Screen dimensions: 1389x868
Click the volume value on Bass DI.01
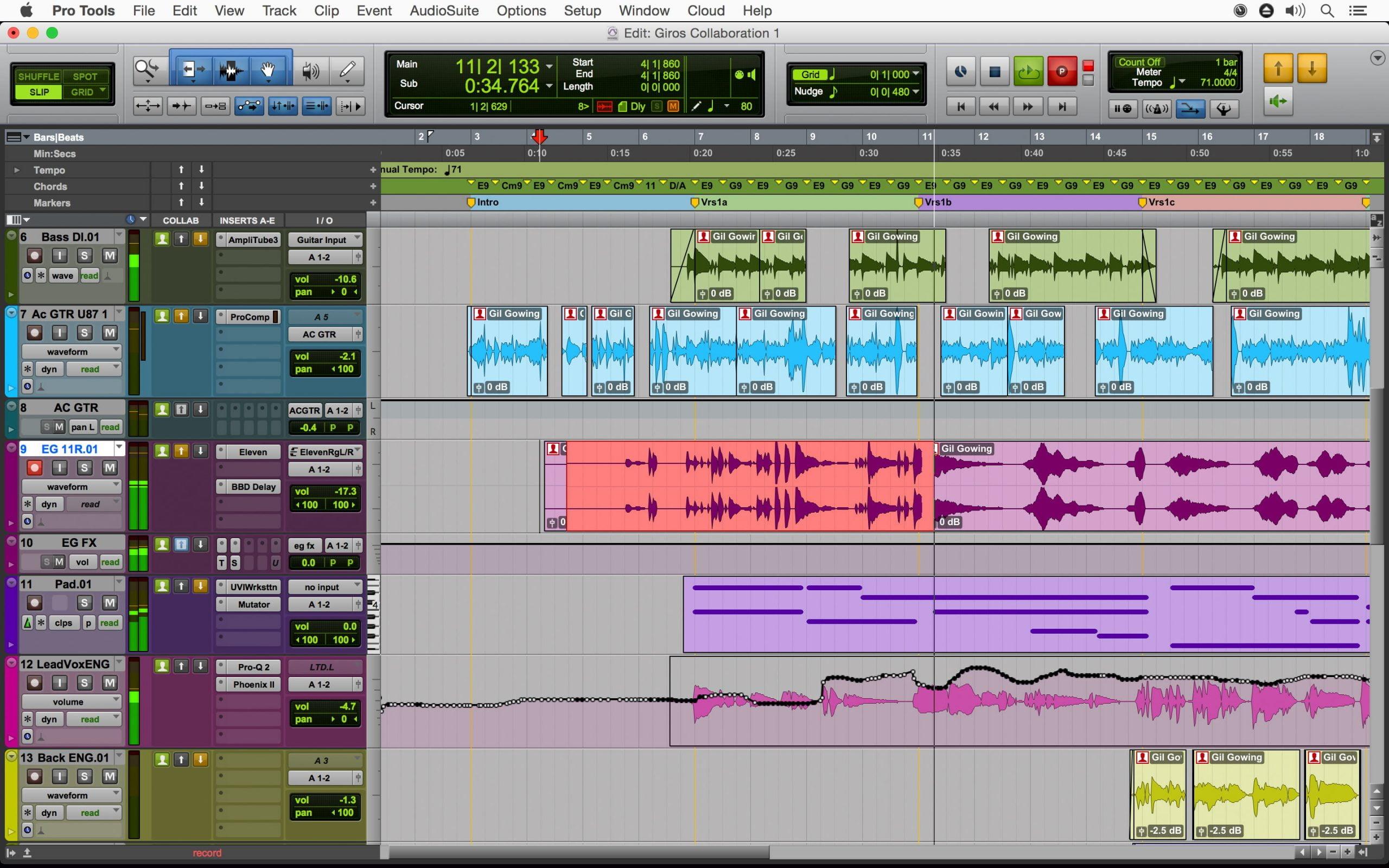[345, 279]
